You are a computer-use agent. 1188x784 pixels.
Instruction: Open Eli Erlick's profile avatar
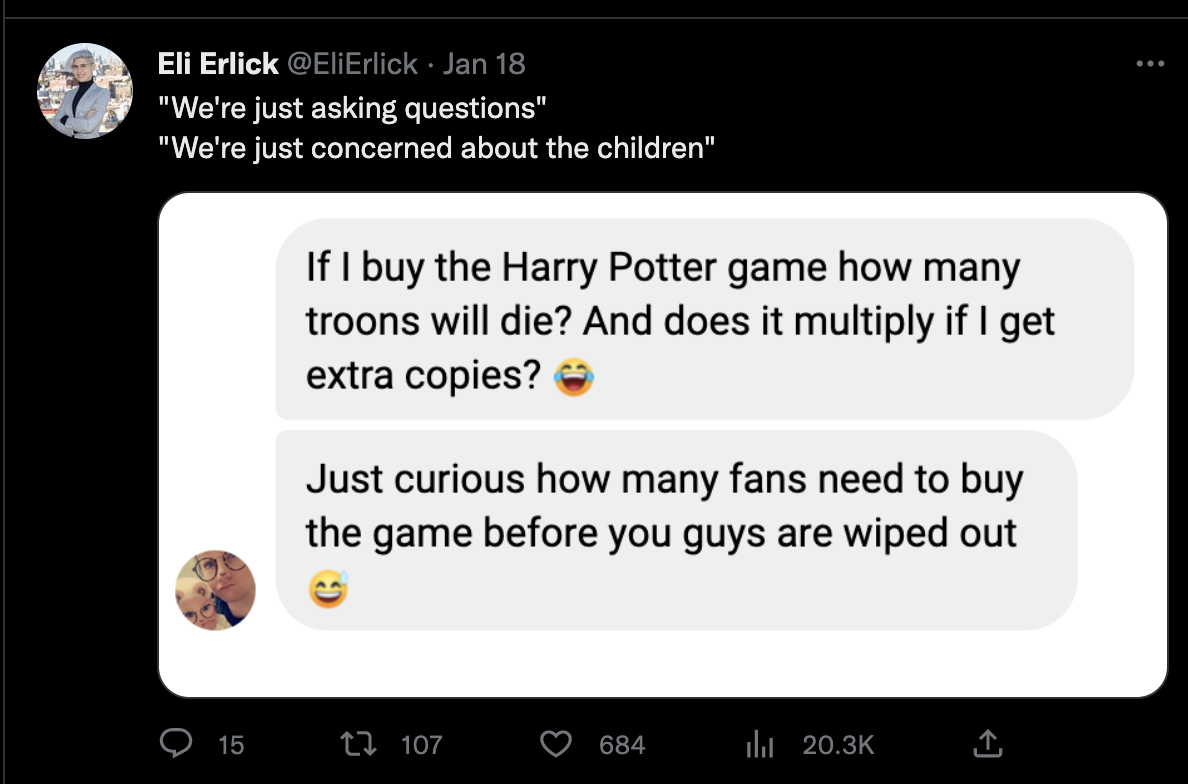[x=85, y=91]
